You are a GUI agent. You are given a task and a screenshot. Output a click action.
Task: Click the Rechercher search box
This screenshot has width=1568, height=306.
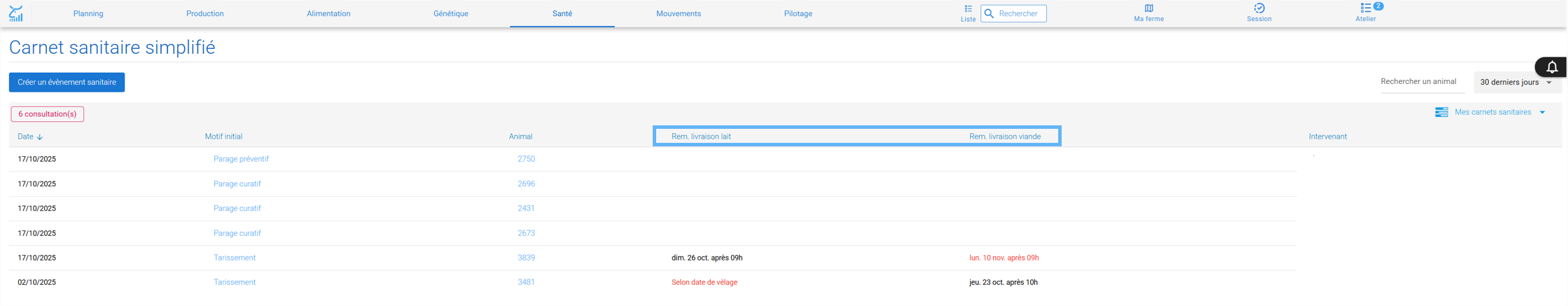click(1013, 13)
